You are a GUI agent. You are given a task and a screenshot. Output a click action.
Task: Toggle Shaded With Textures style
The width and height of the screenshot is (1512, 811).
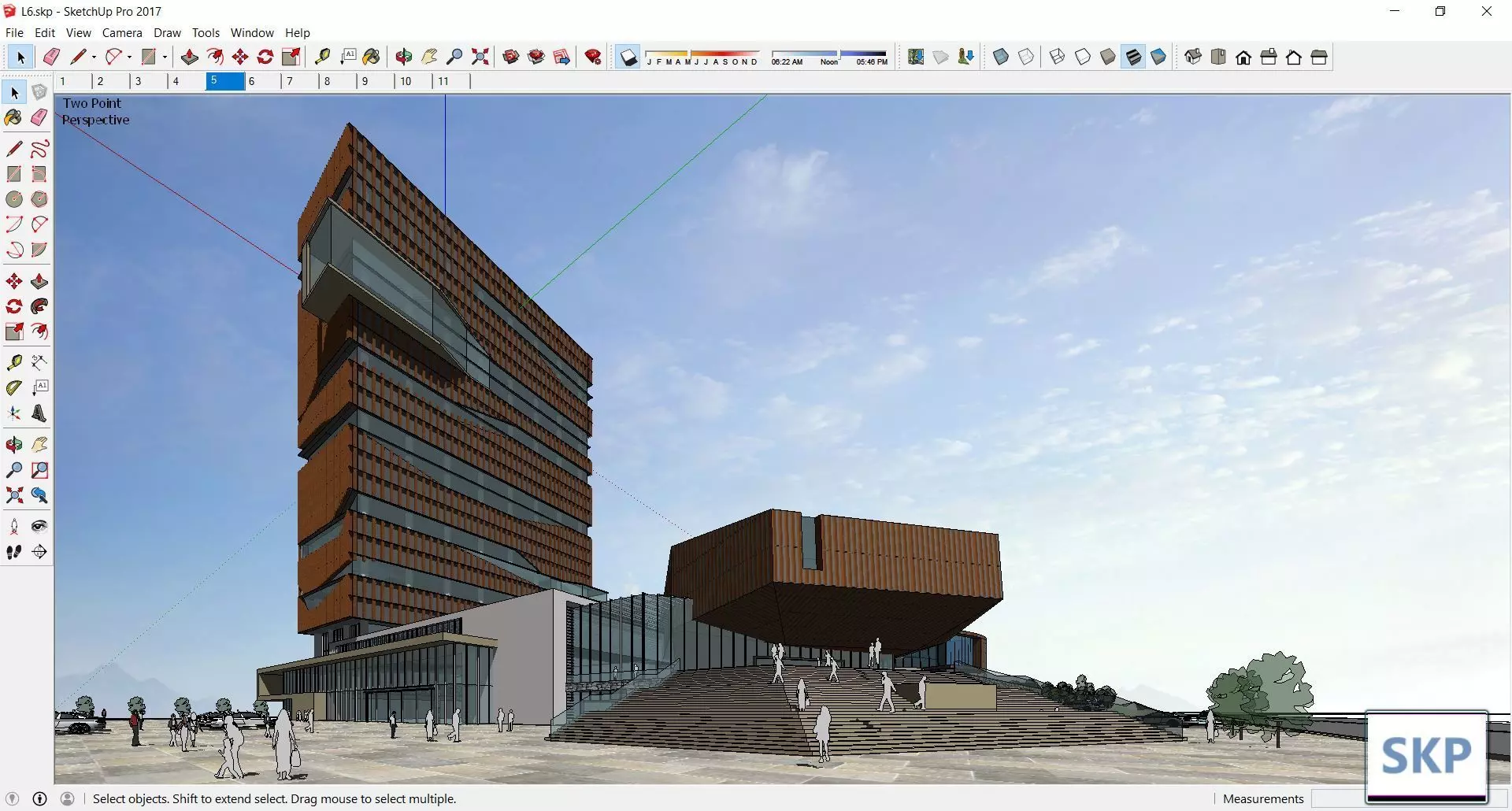(1133, 57)
